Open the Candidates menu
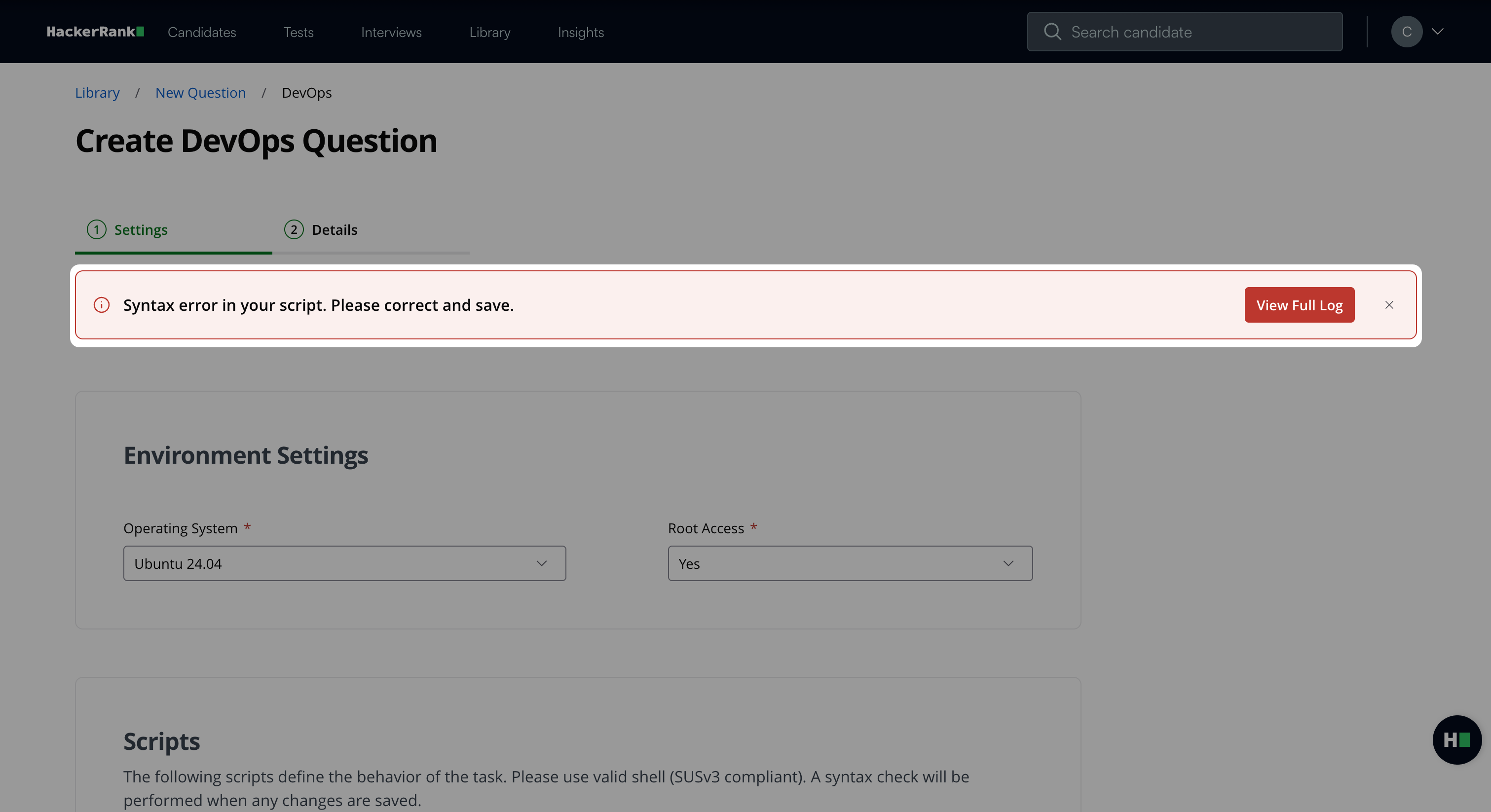 click(x=201, y=33)
